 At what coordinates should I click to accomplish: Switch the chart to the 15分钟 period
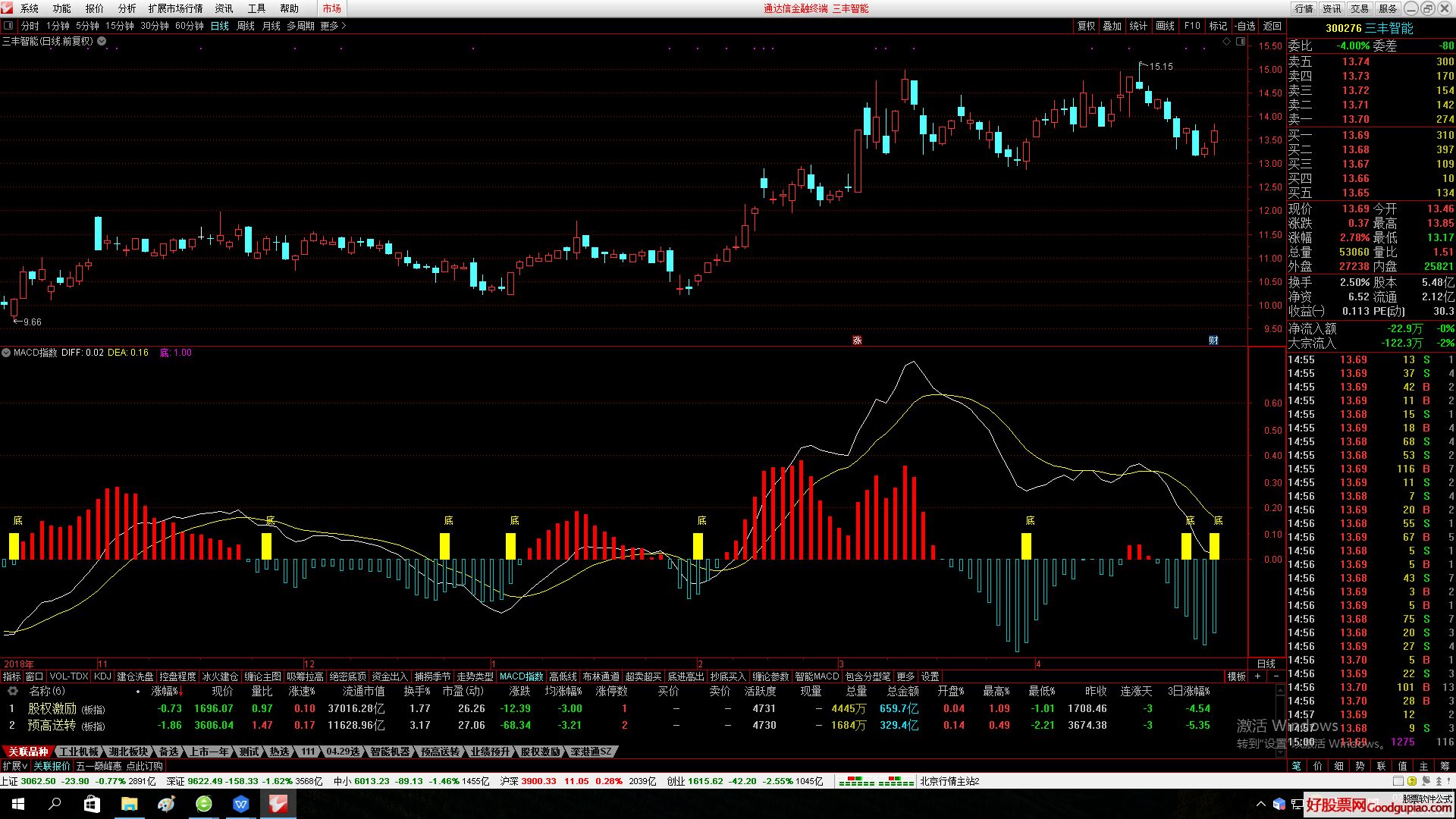120,26
